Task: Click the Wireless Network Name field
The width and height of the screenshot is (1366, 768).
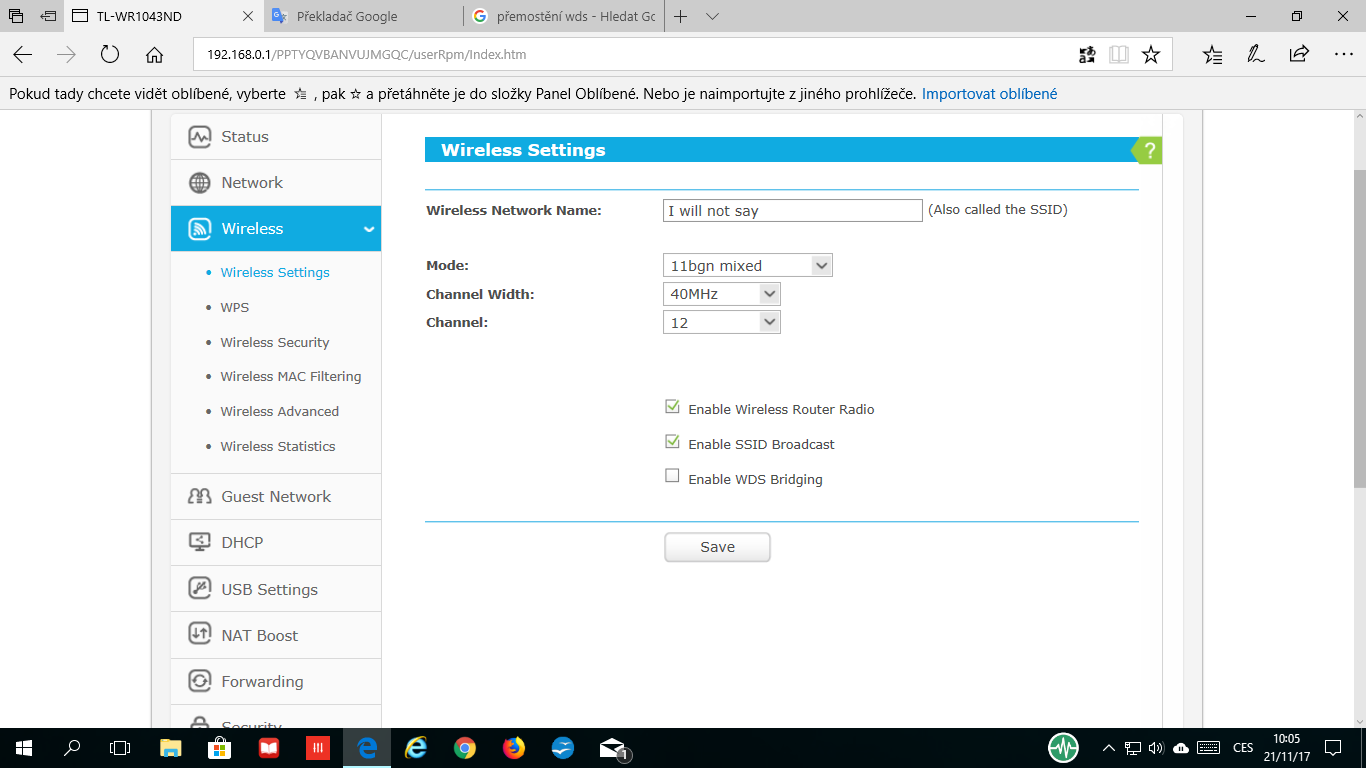Action: coord(792,210)
